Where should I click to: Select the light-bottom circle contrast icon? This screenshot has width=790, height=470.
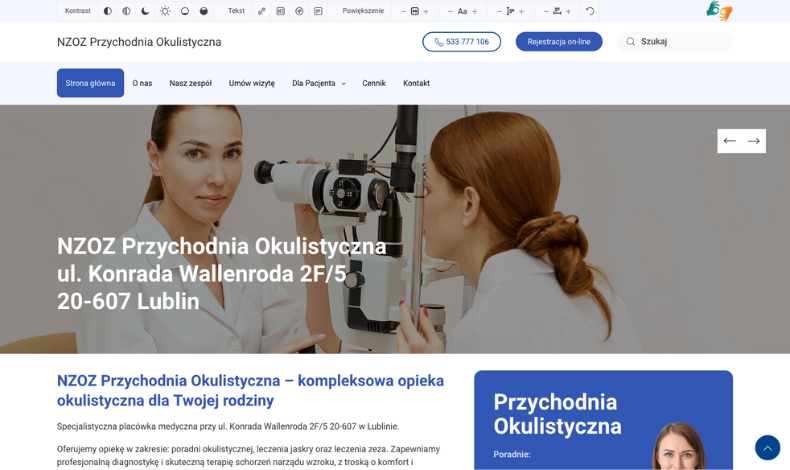(x=184, y=11)
